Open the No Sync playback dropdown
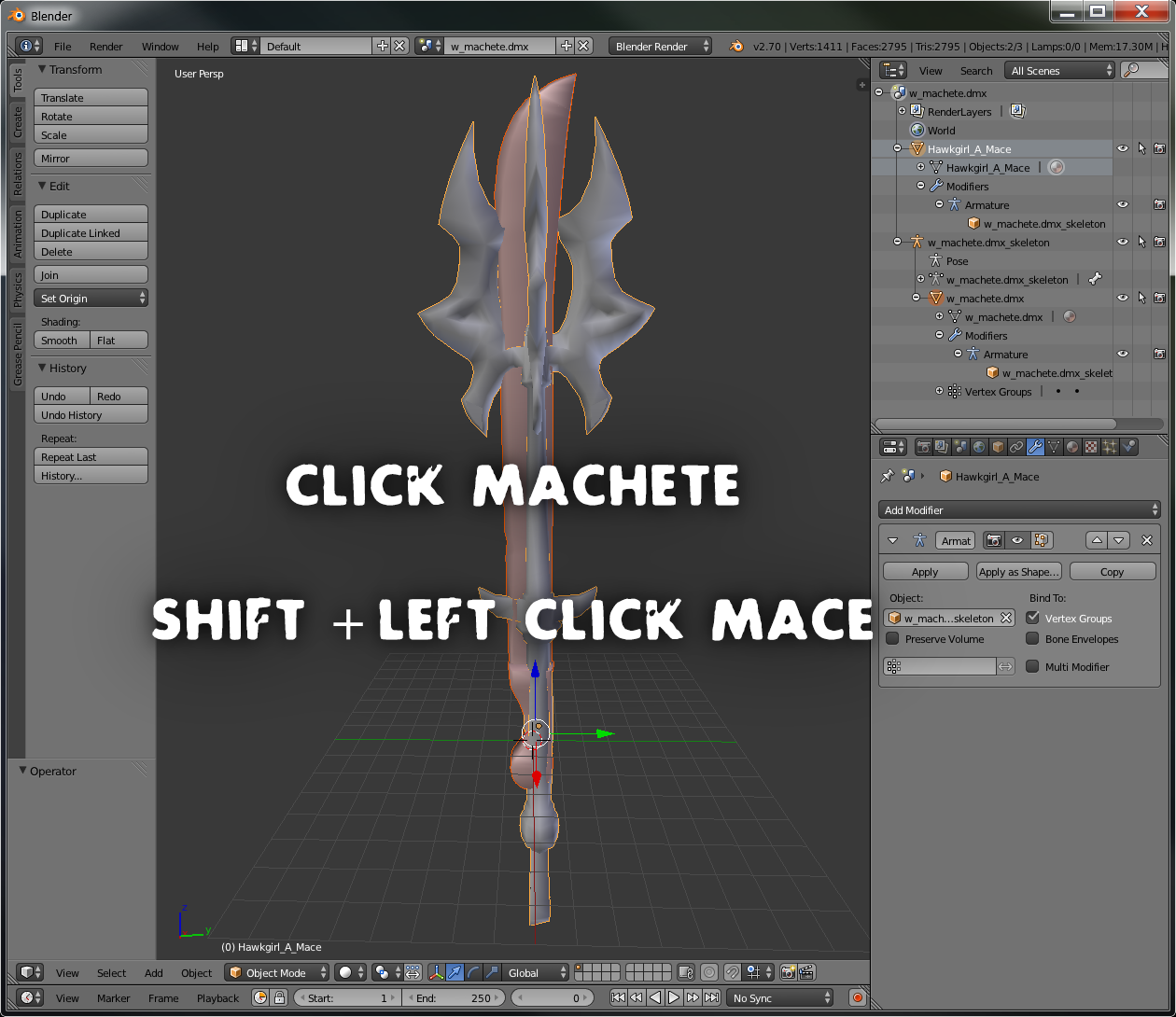1176x1017 pixels. point(780,997)
